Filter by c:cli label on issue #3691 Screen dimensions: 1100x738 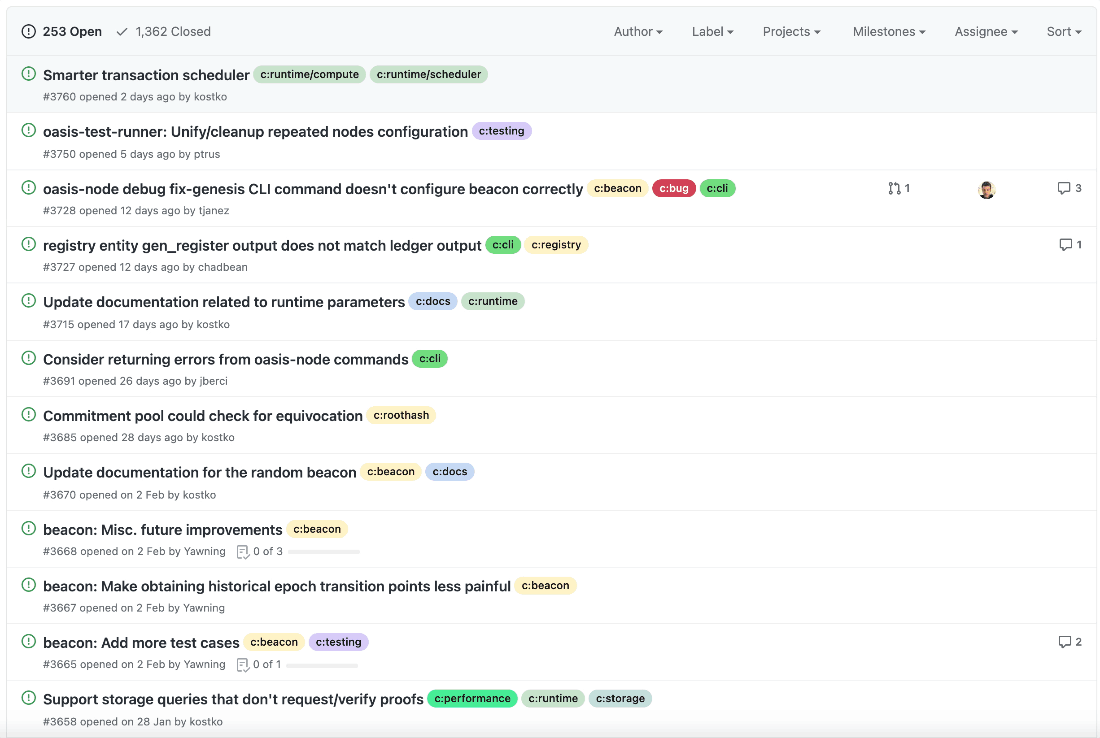pyautogui.click(x=429, y=359)
